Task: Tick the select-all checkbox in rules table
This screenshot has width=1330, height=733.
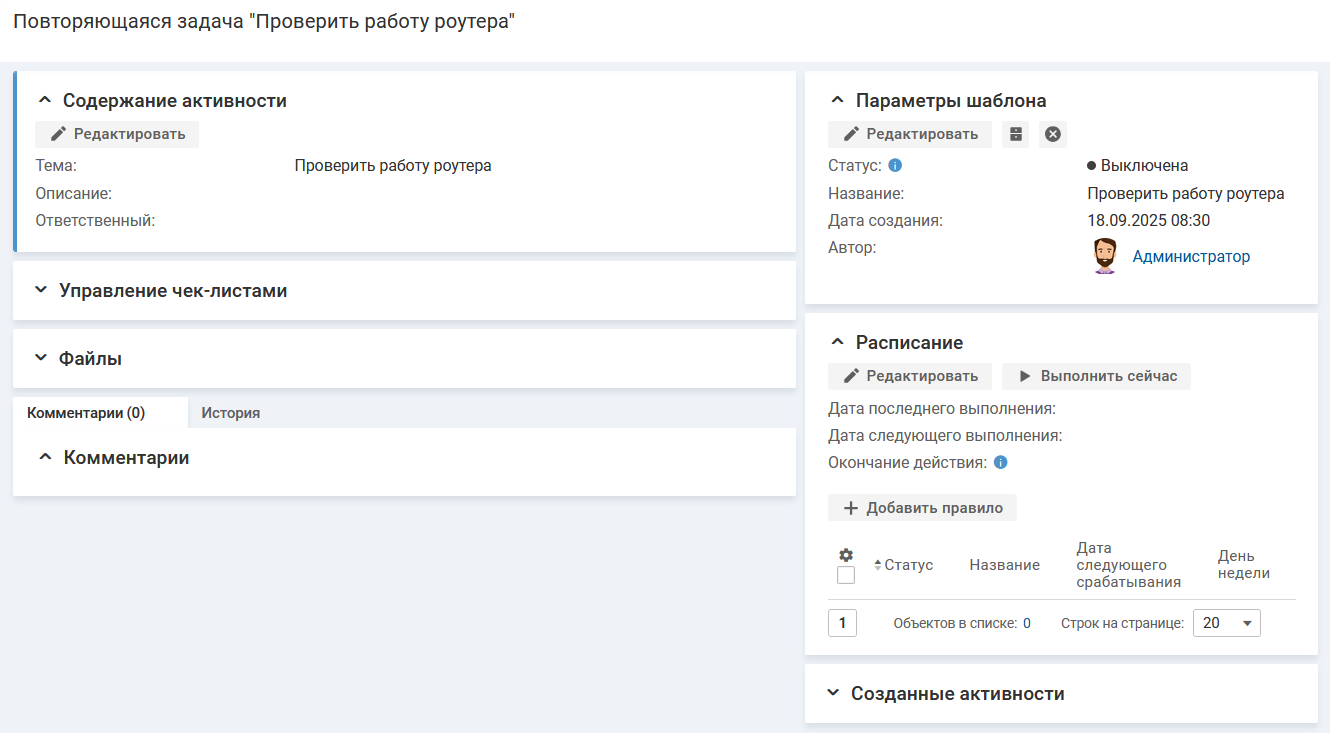Action: (846, 575)
